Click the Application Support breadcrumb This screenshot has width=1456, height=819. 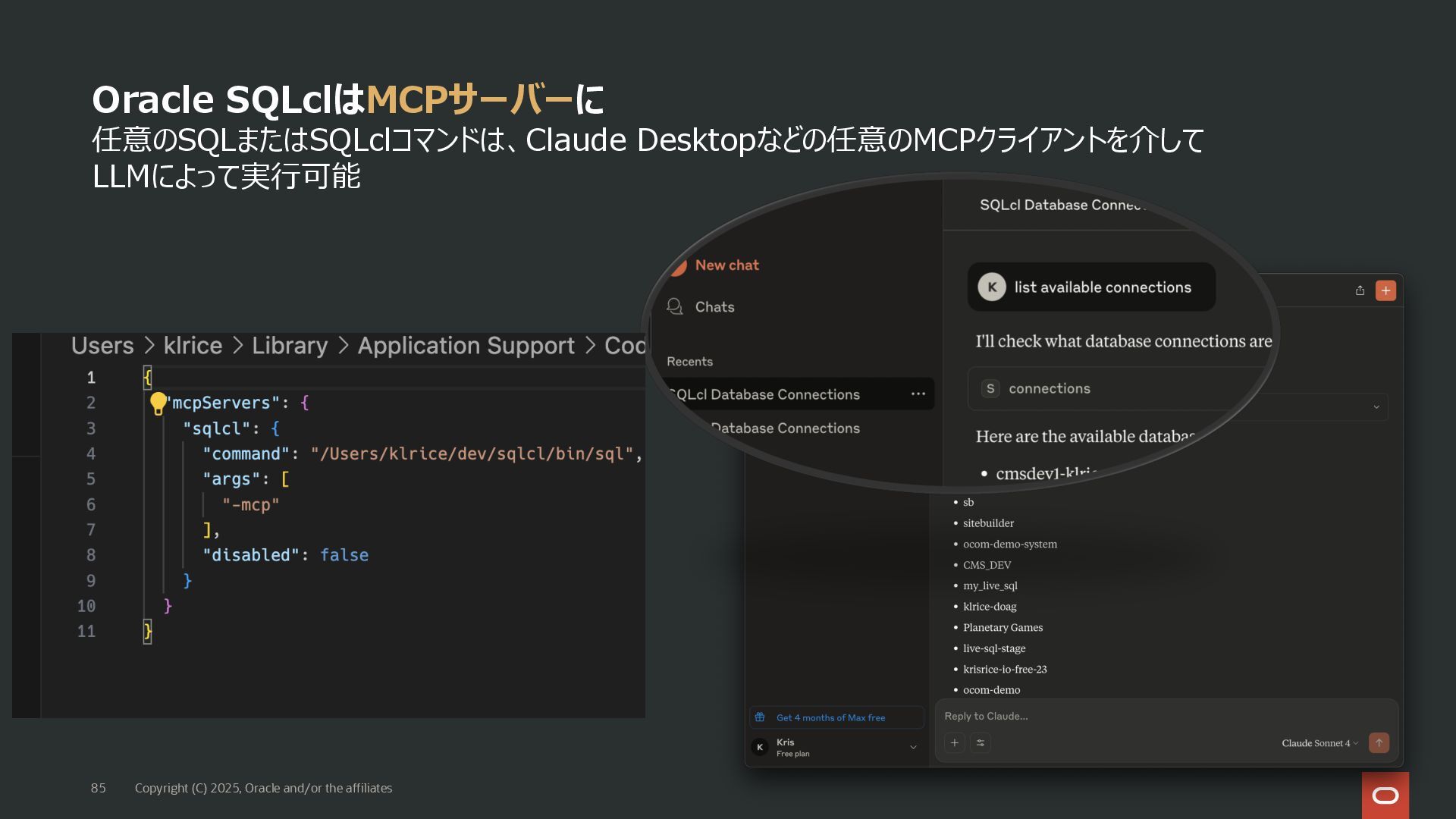tap(466, 346)
